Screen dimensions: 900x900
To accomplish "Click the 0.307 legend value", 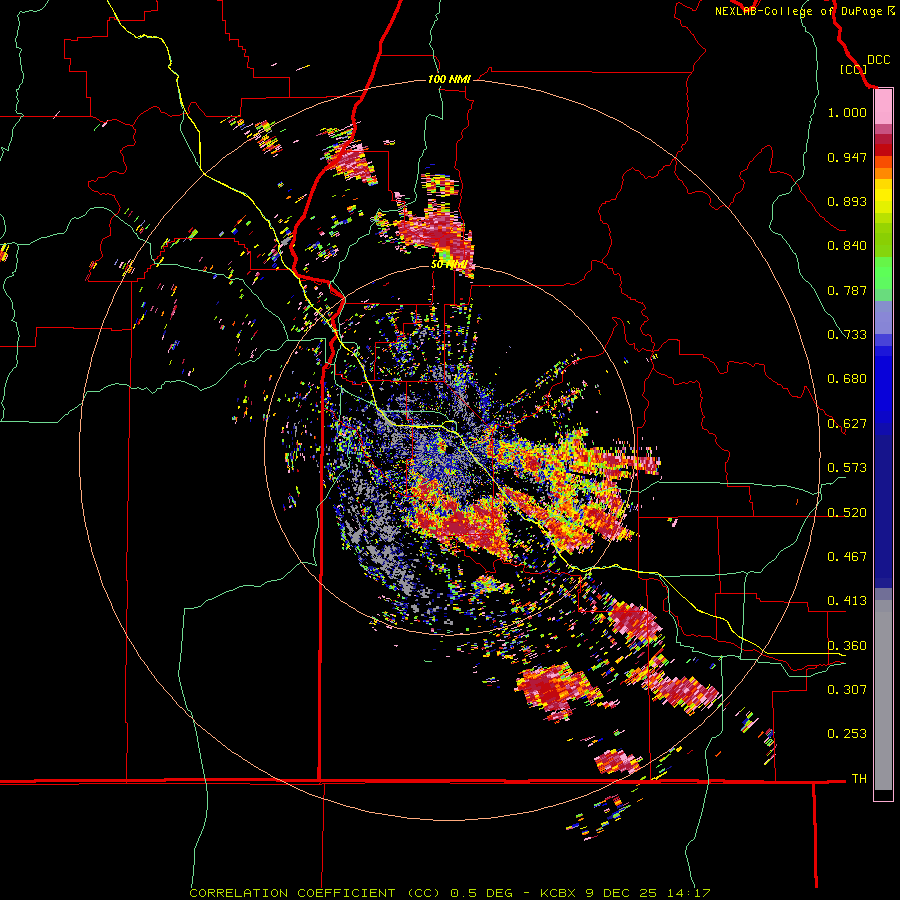I will [847, 690].
